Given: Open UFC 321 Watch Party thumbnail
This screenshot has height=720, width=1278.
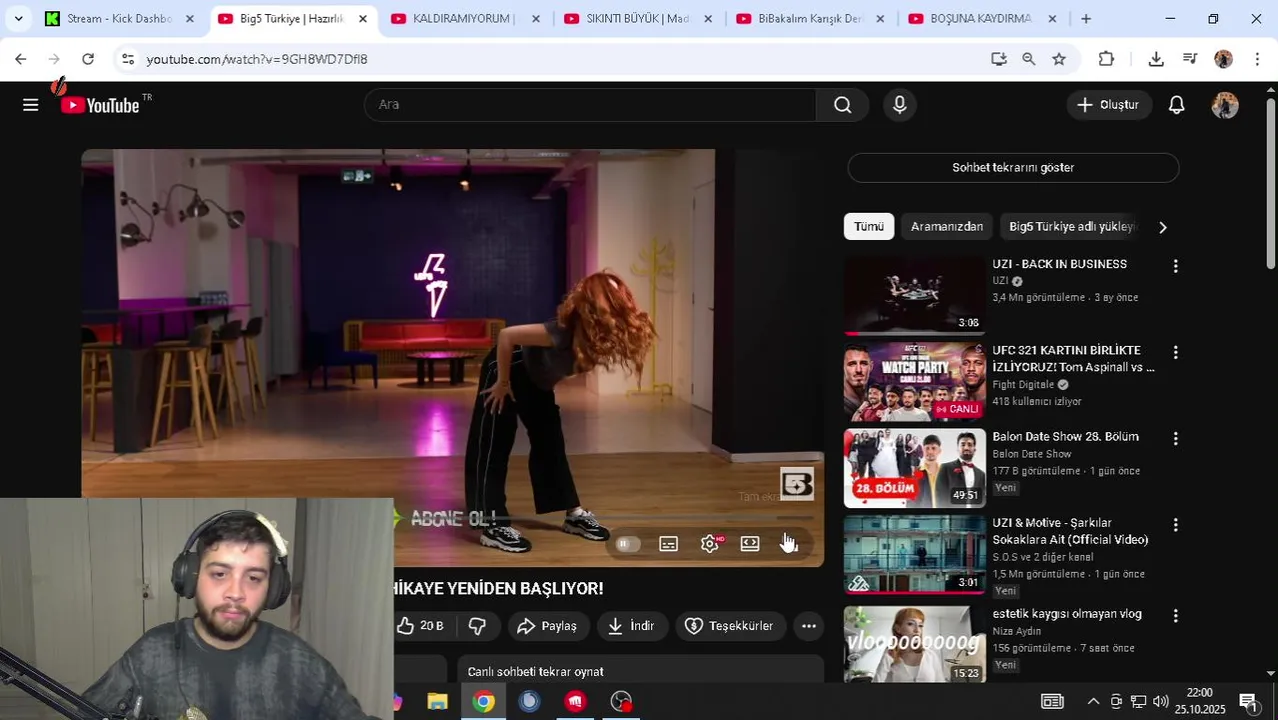Looking at the screenshot, I should click(x=915, y=382).
